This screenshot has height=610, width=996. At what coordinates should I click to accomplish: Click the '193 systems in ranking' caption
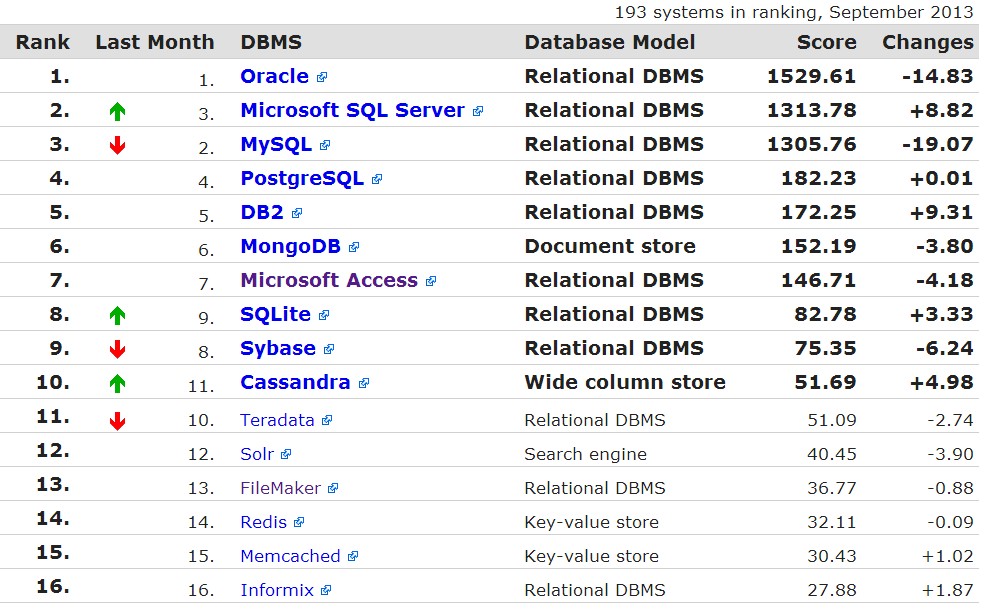tap(794, 12)
